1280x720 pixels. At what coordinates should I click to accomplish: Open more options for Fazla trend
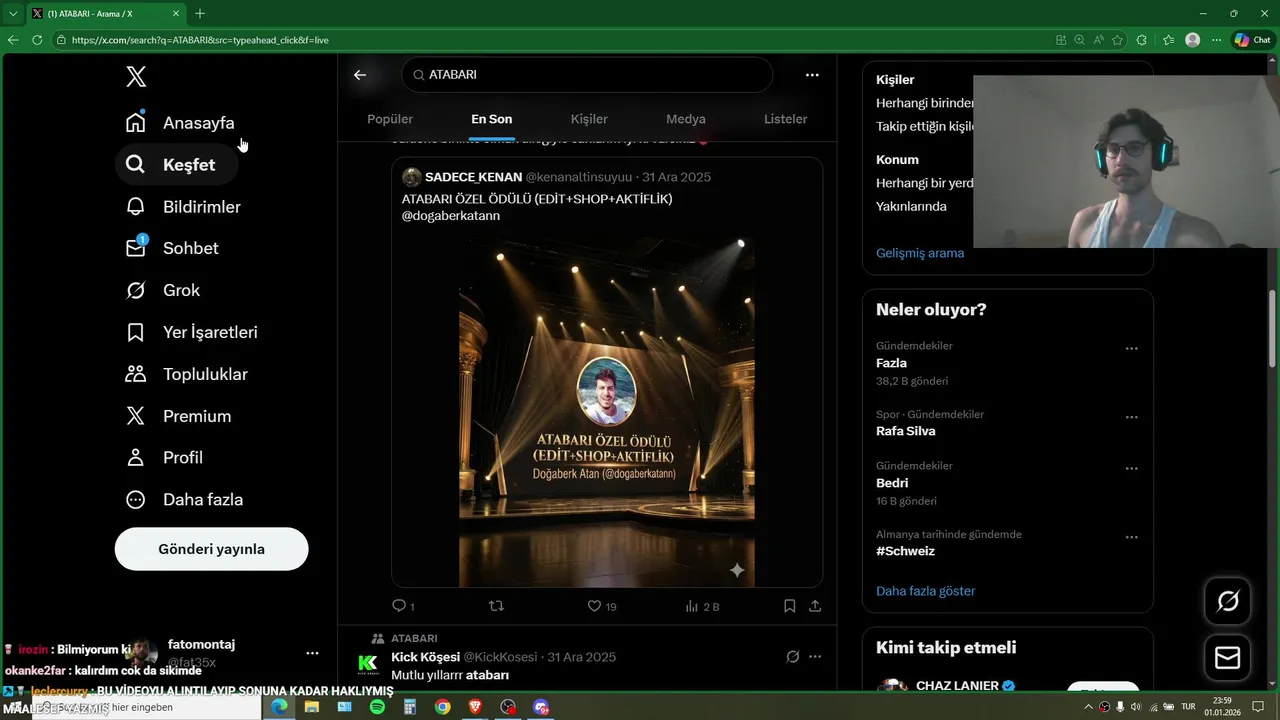1131,349
